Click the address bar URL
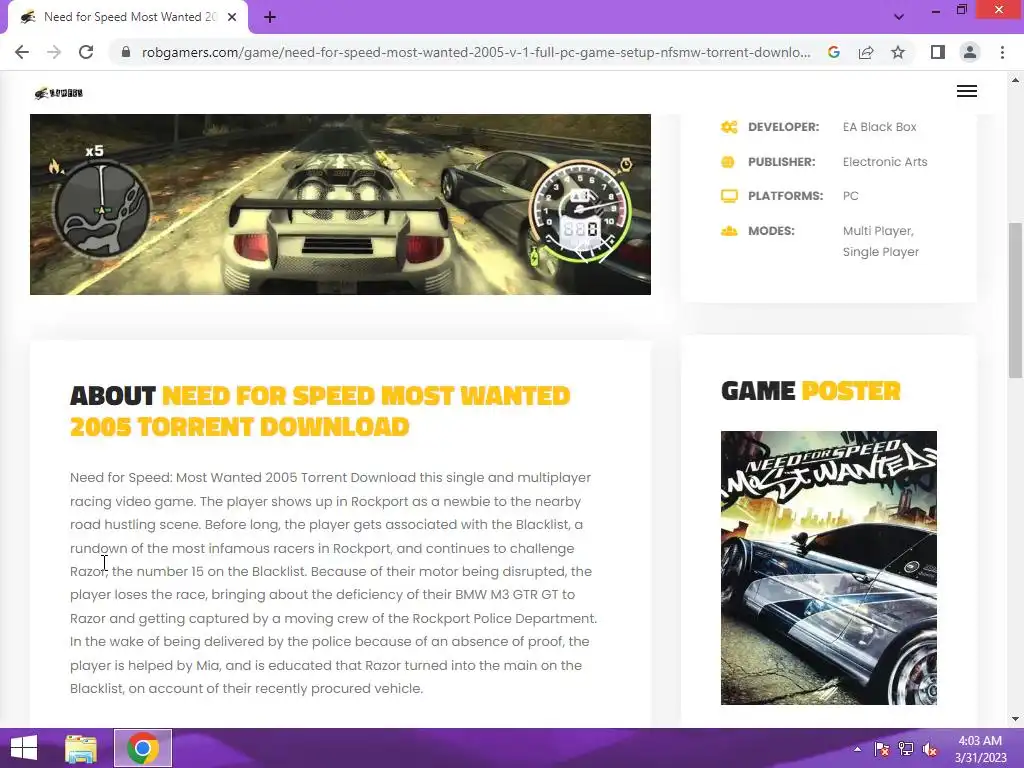Screen dimensions: 1024x768 (x=476, y=52)
